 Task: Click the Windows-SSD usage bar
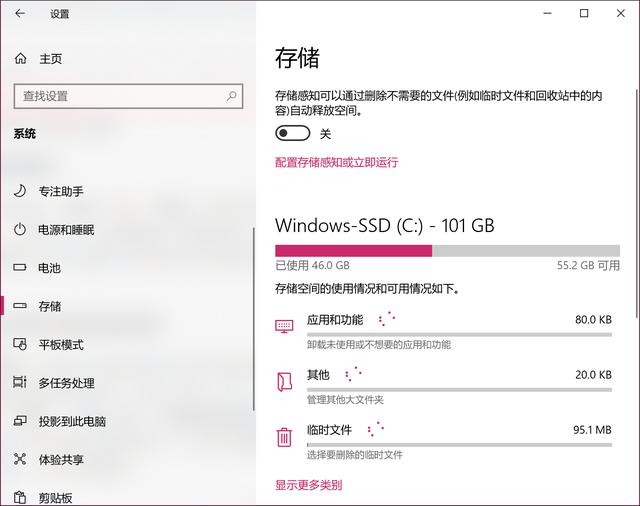tap(447, 251)
